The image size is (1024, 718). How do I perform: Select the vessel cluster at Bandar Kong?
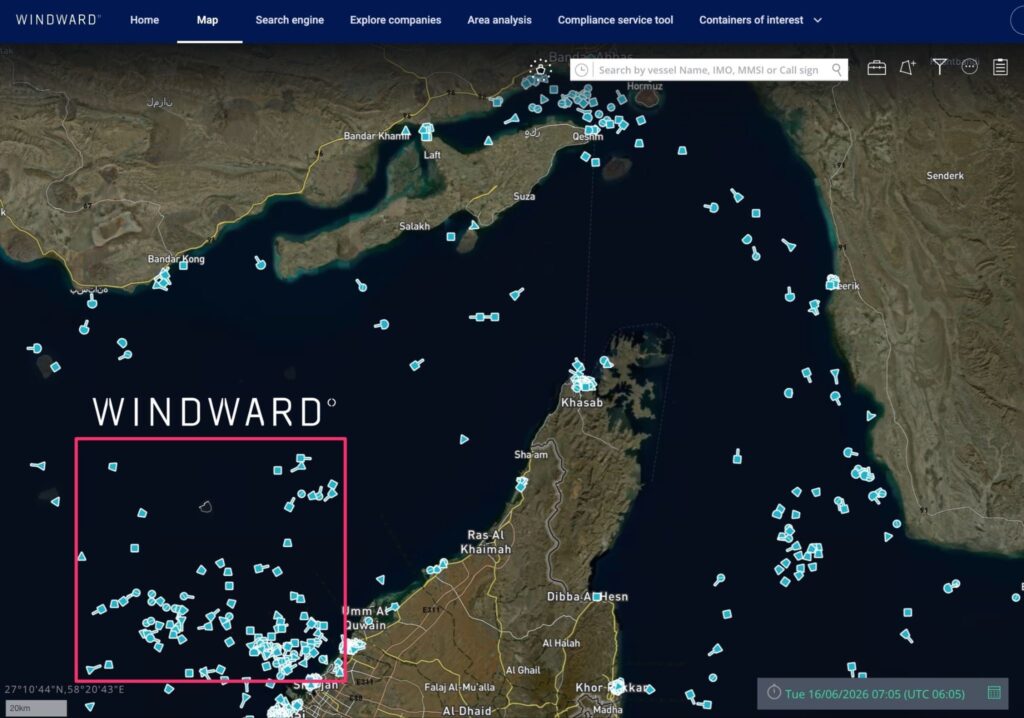coord(162,280)
